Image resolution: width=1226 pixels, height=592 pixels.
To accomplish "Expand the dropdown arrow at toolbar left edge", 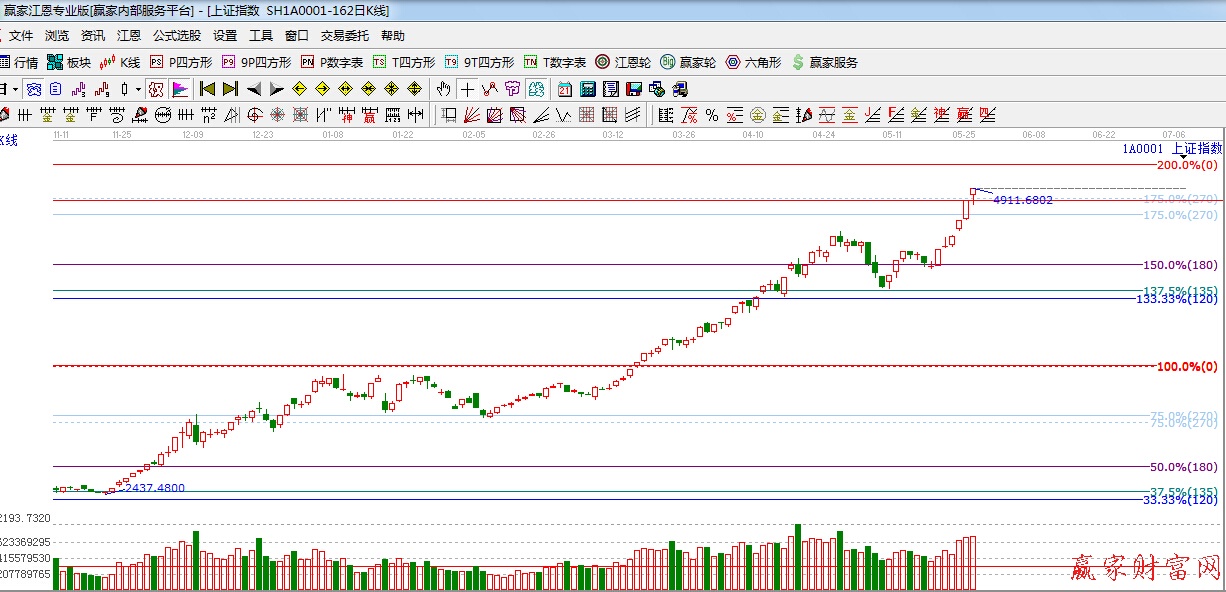I will 15,89.
